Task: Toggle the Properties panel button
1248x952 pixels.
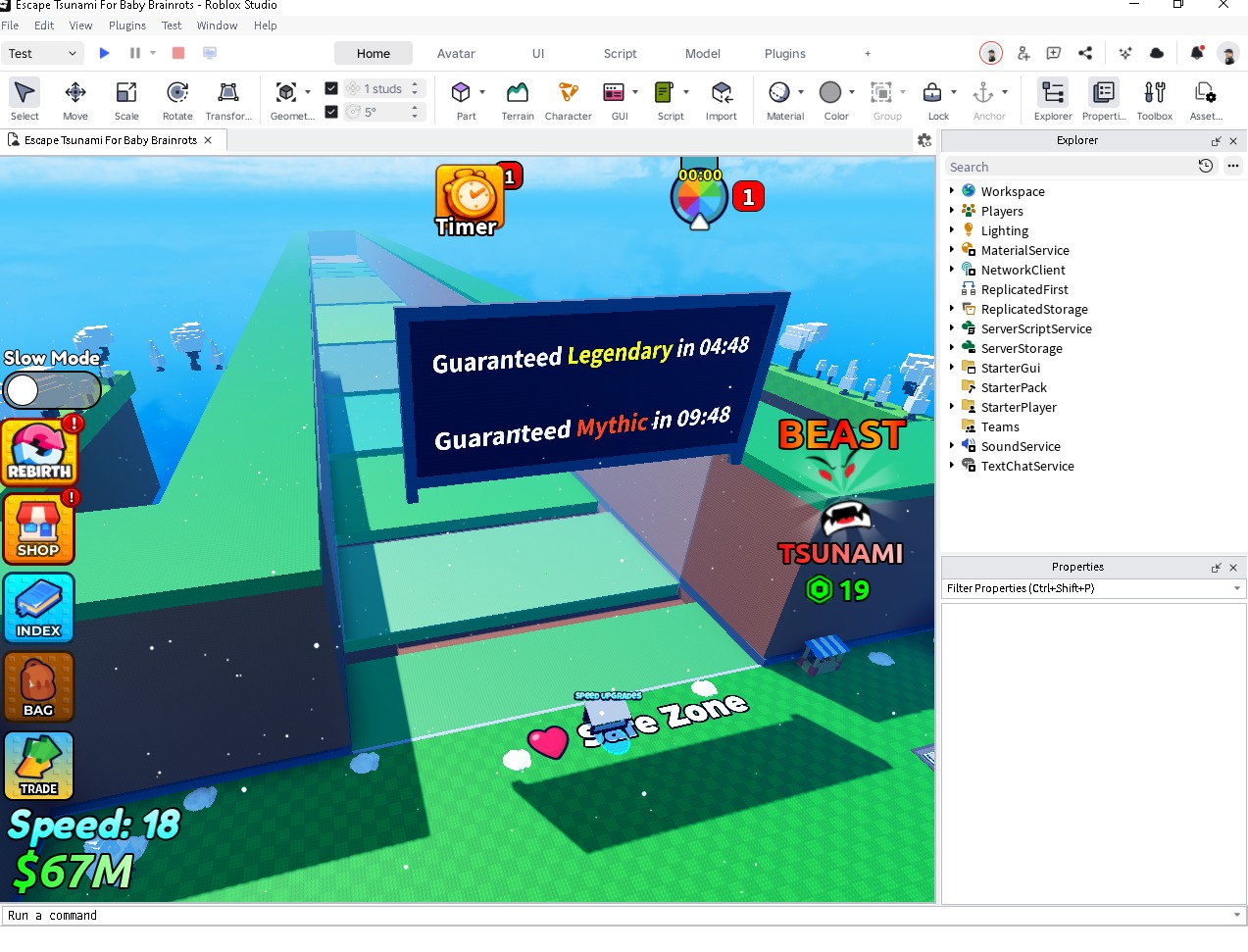Action: point(1104,98)
